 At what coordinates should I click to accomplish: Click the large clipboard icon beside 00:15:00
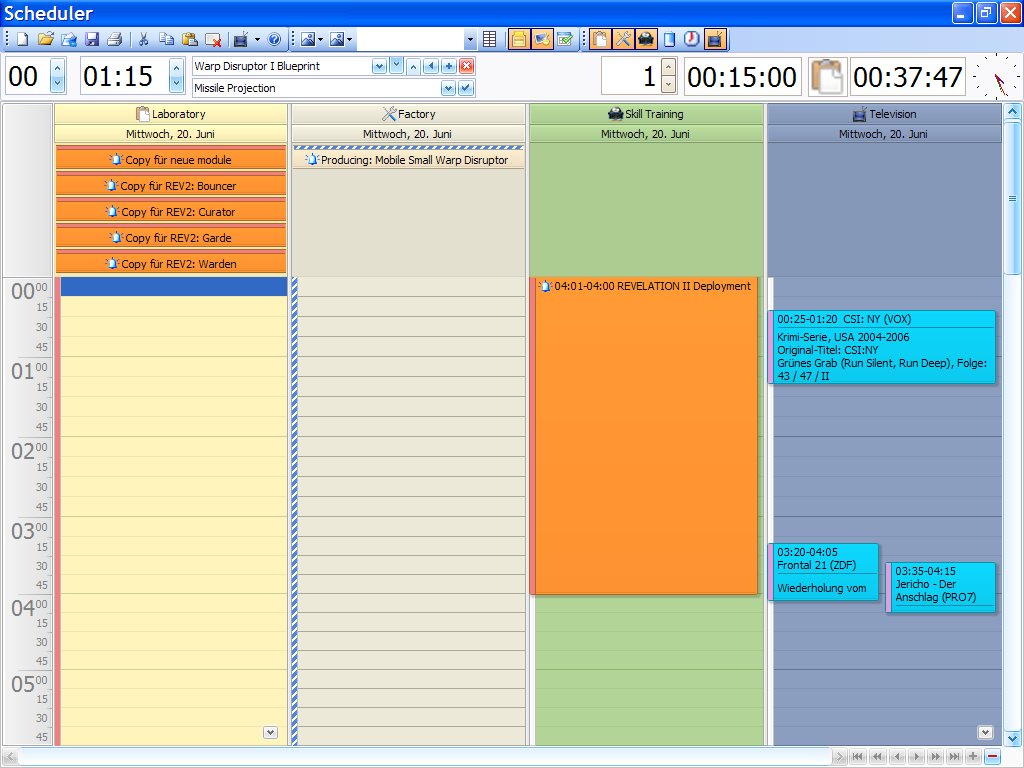point(827,77)
